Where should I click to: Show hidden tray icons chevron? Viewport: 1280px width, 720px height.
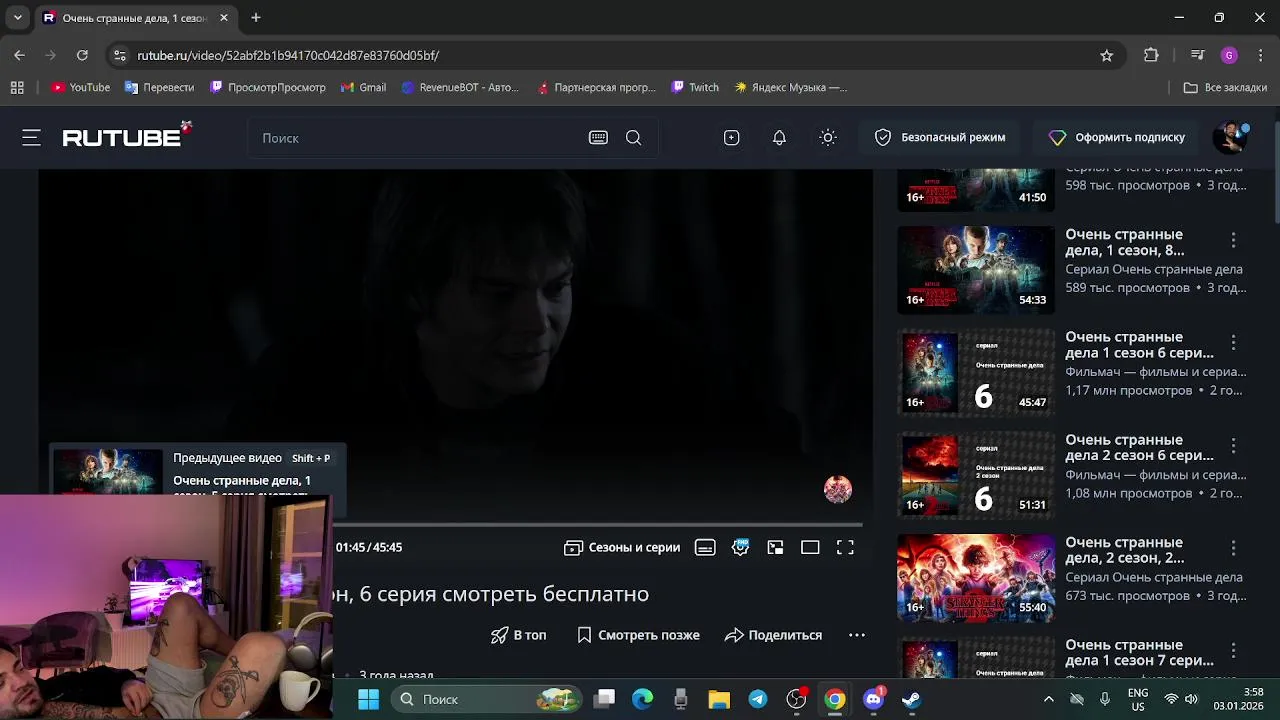click(1048, 699)
